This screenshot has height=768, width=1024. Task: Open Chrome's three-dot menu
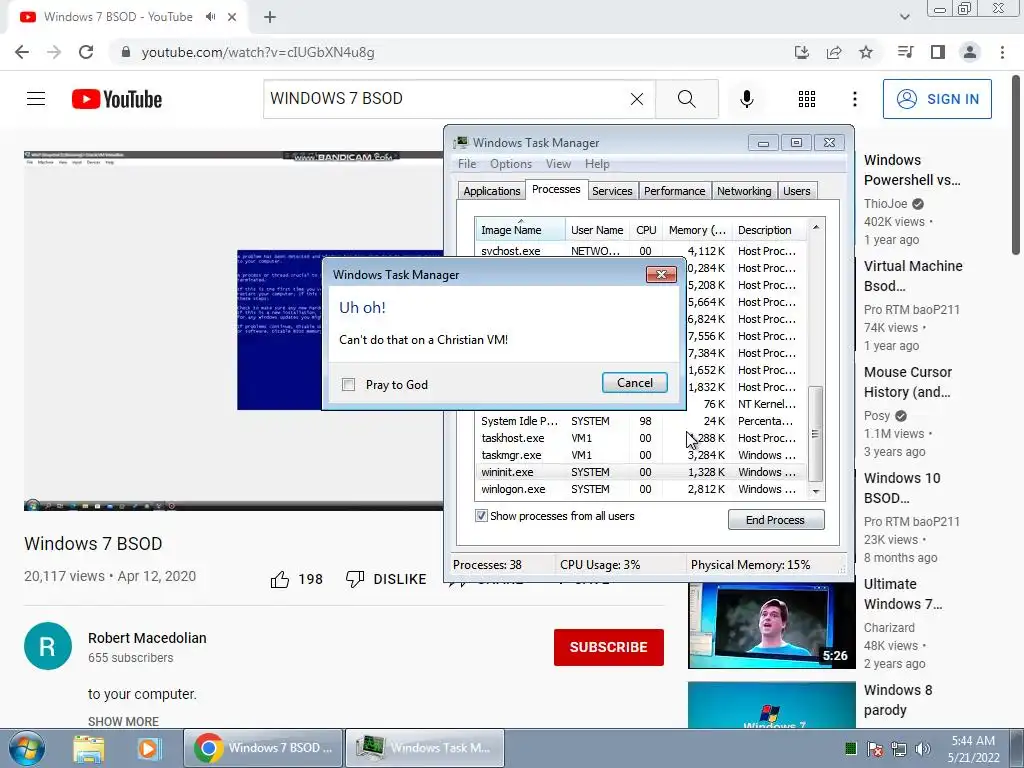click(x=1002, y=52)
